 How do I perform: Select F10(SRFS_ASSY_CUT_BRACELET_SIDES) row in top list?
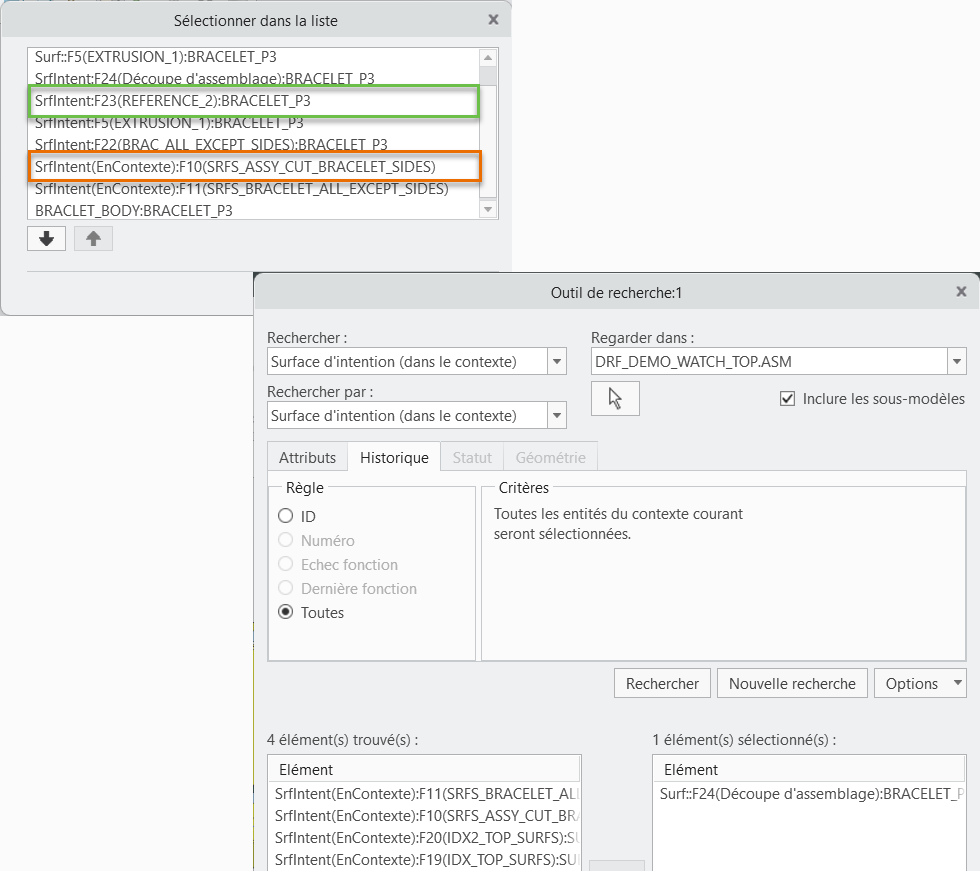[253, 167]
